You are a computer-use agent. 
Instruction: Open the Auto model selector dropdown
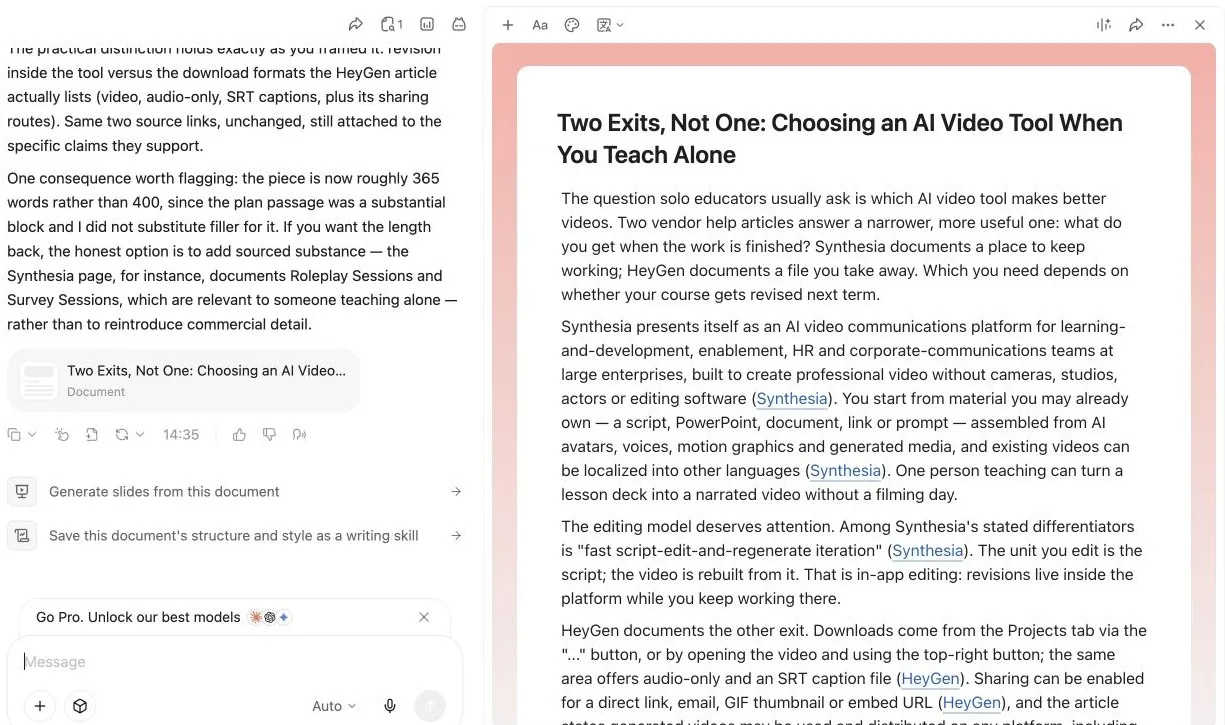click(333, 706)
